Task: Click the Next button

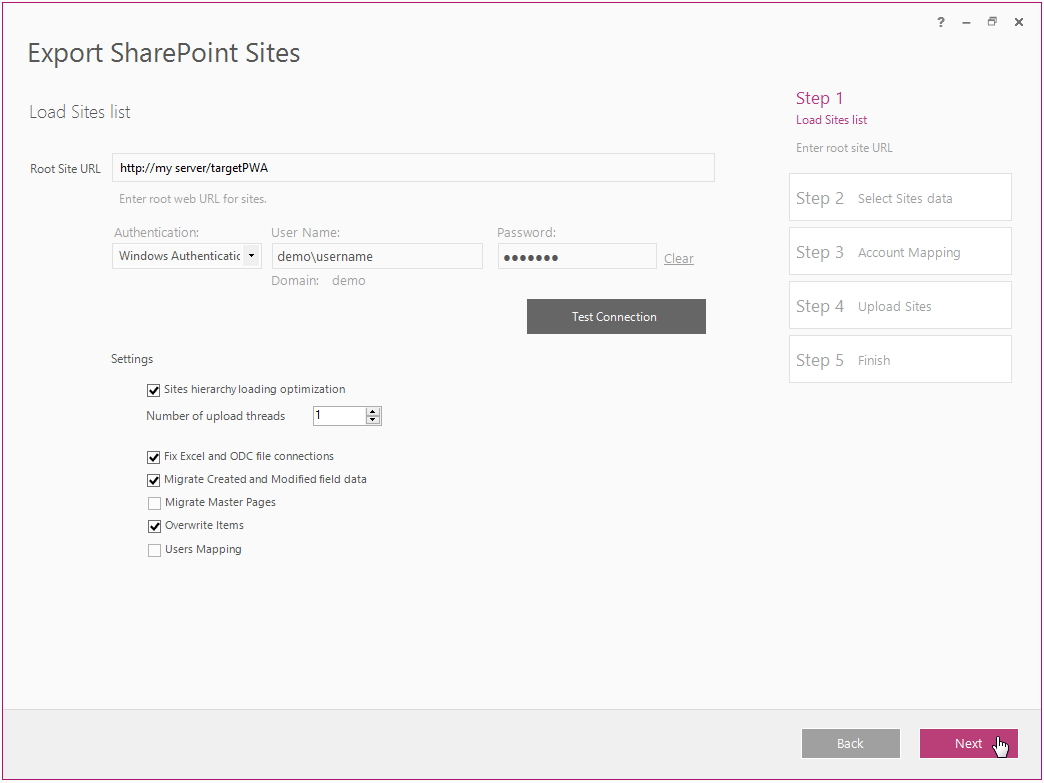Action: point(969,743)
